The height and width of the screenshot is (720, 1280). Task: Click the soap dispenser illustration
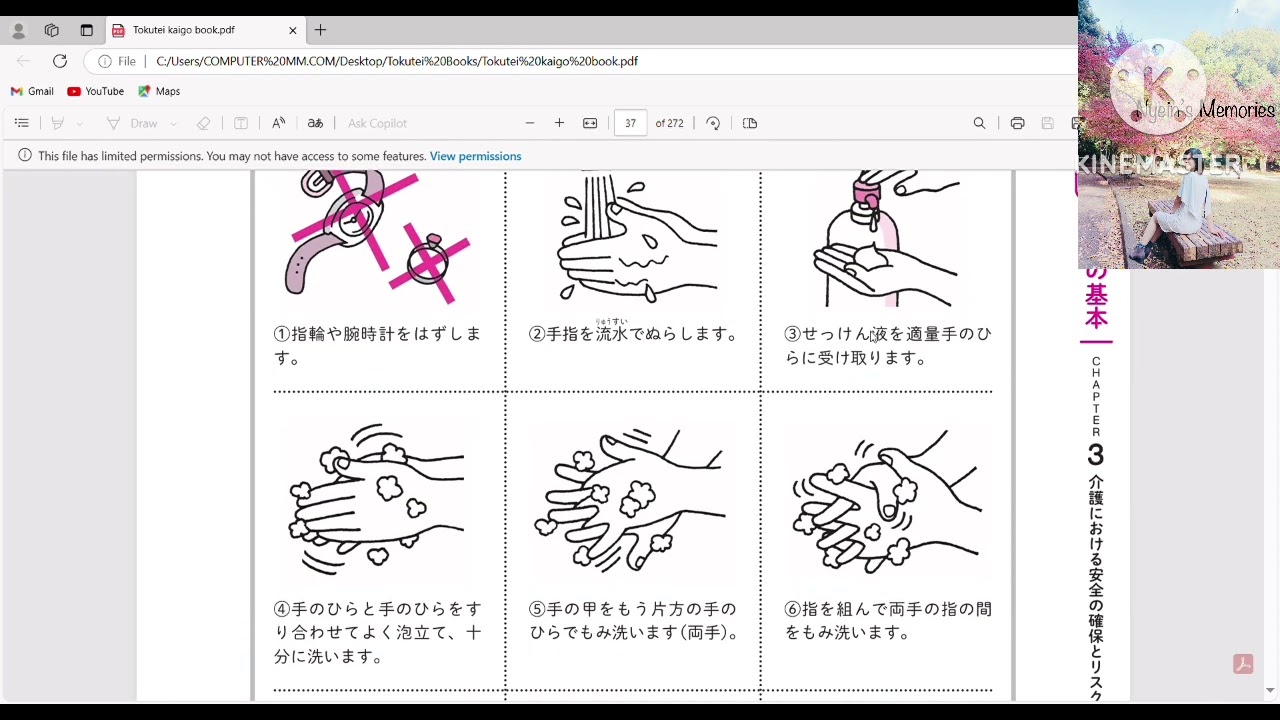[x=886, y=238]
